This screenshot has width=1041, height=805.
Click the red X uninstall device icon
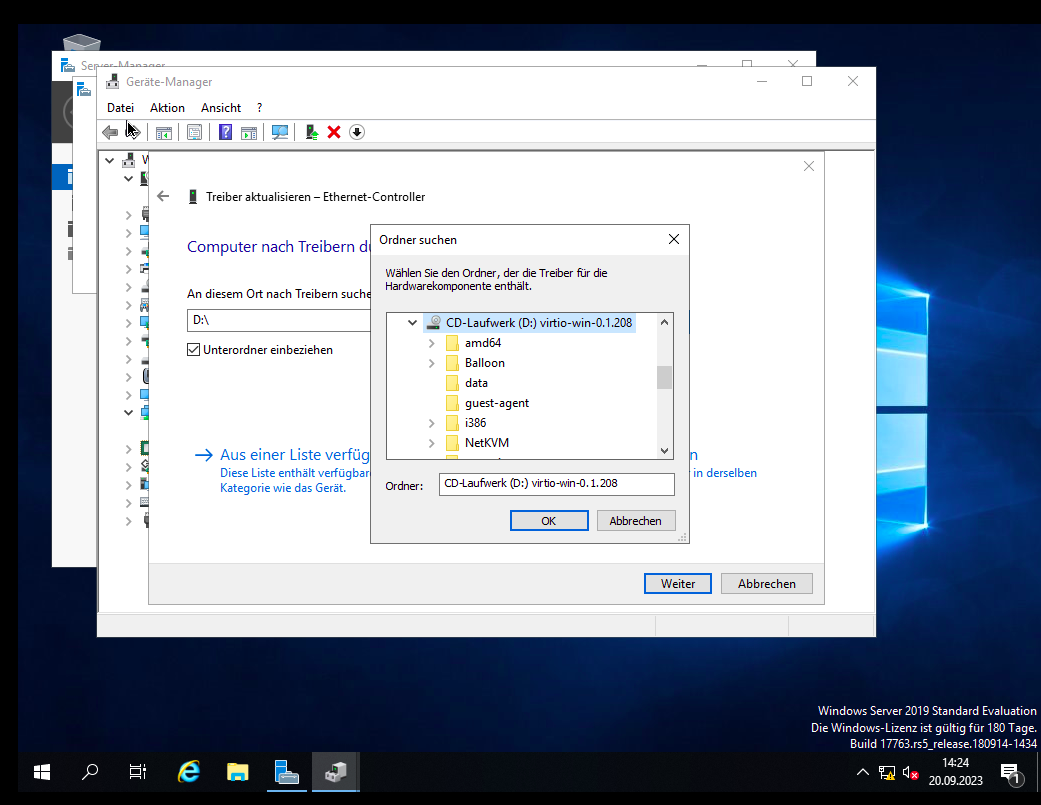[x=334, y=132]
